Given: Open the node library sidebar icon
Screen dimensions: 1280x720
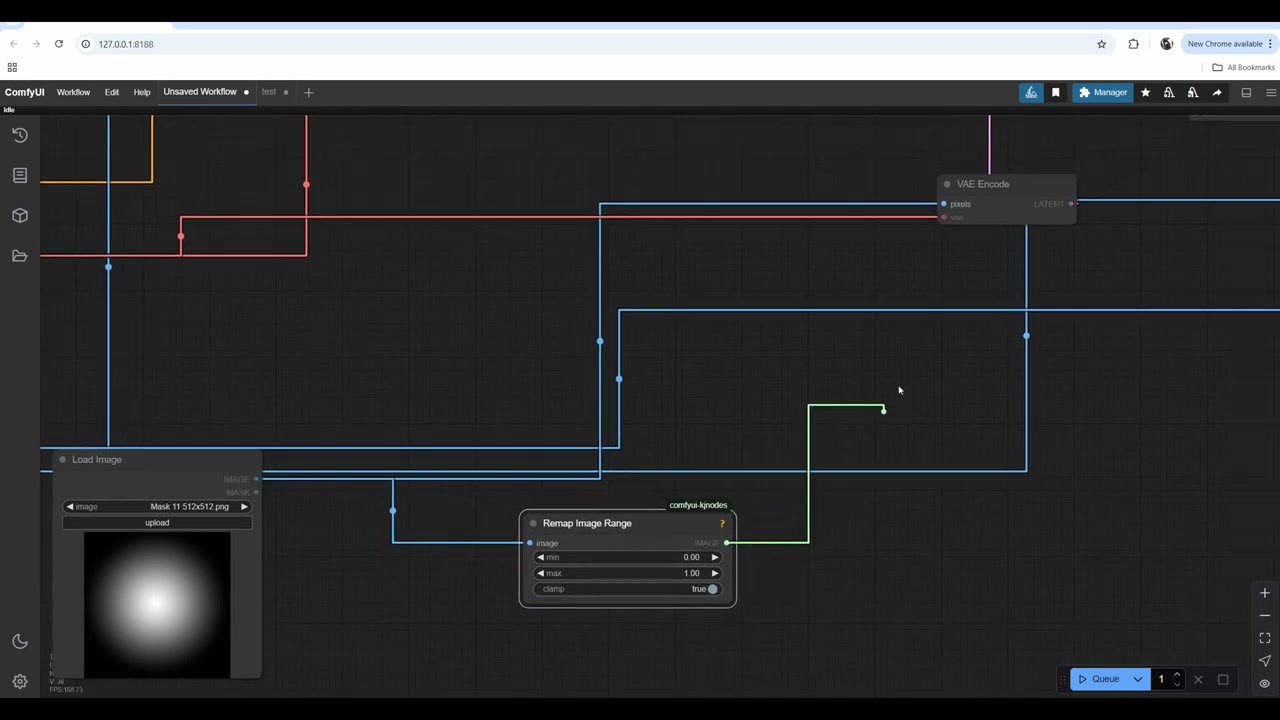Looking at the screenshot, I should 20,175.
